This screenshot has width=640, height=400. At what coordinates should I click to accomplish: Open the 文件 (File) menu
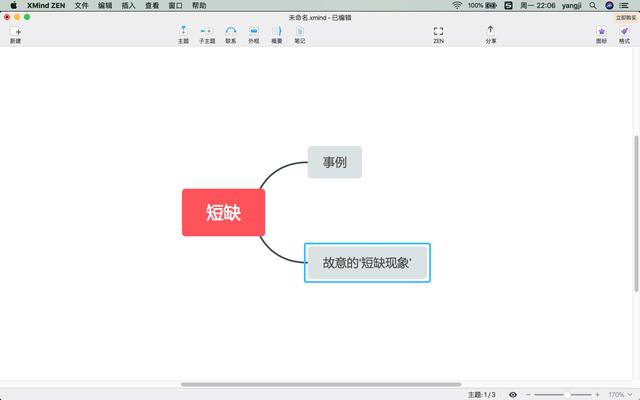(x=81, y=5)
